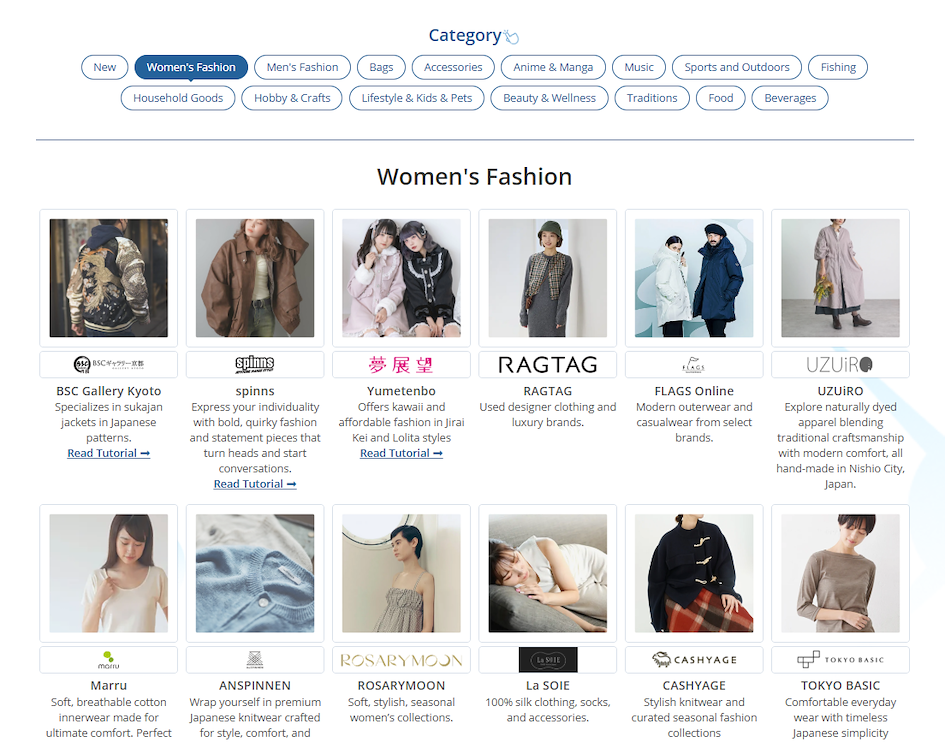
Task: Click the ANSPINNEN brand logo
Action: coord(255,659)
